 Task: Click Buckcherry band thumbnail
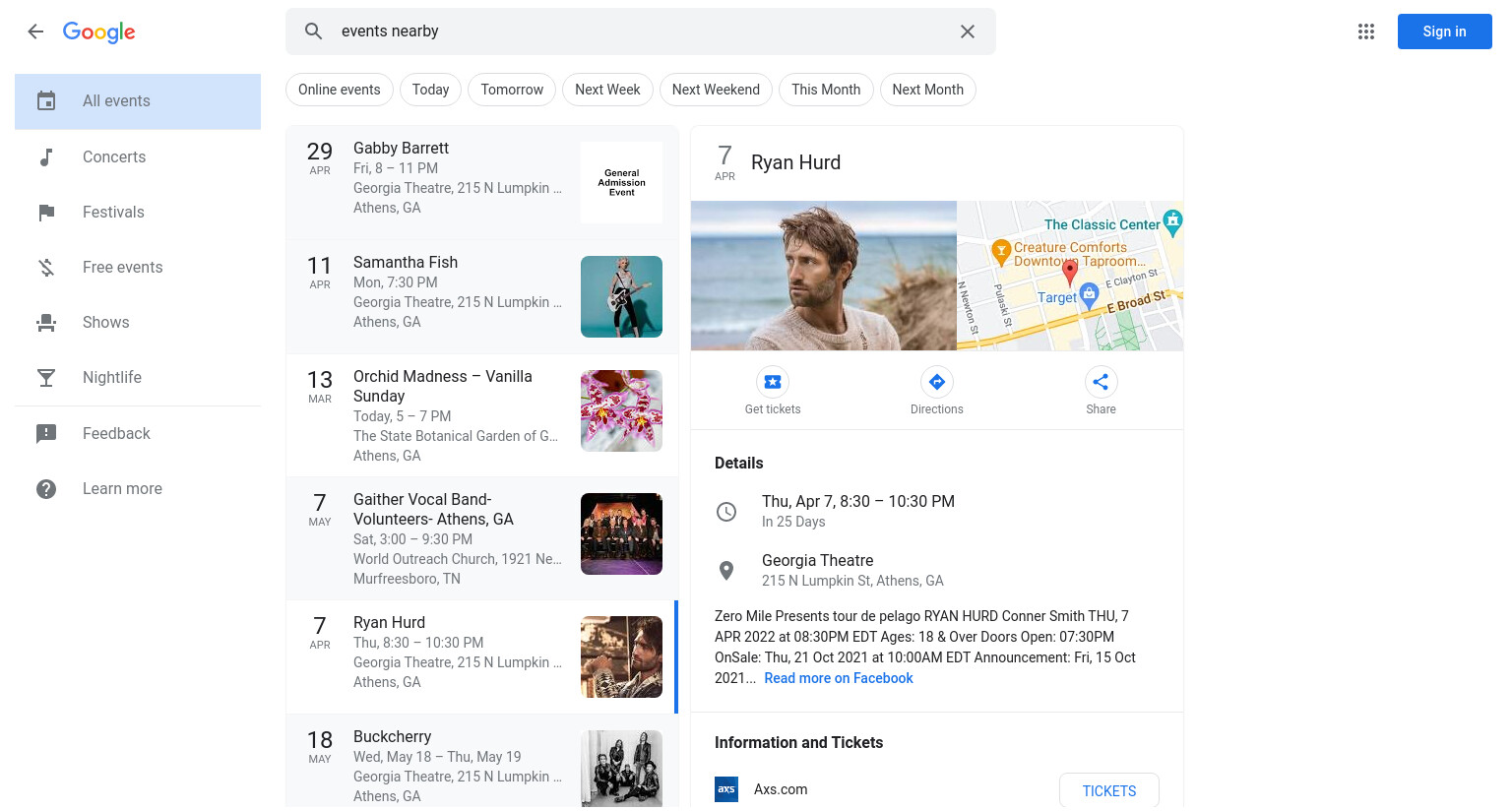621,769
